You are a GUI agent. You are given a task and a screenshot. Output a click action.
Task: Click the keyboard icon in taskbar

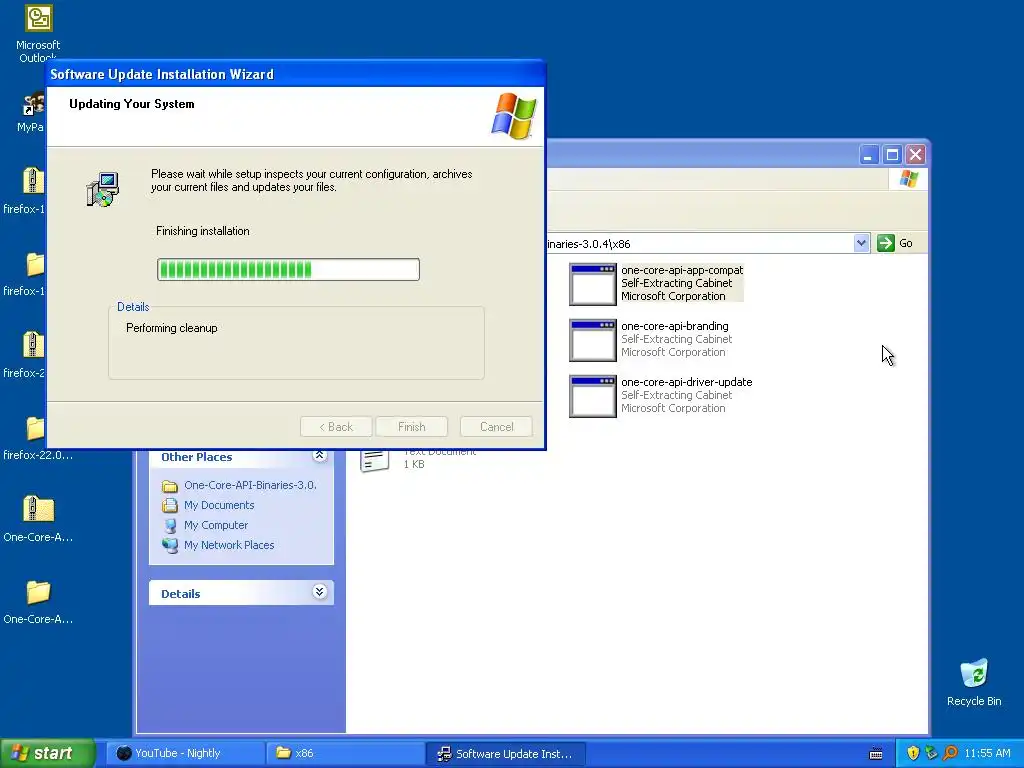pyautogui.click(x=876, y=754)
